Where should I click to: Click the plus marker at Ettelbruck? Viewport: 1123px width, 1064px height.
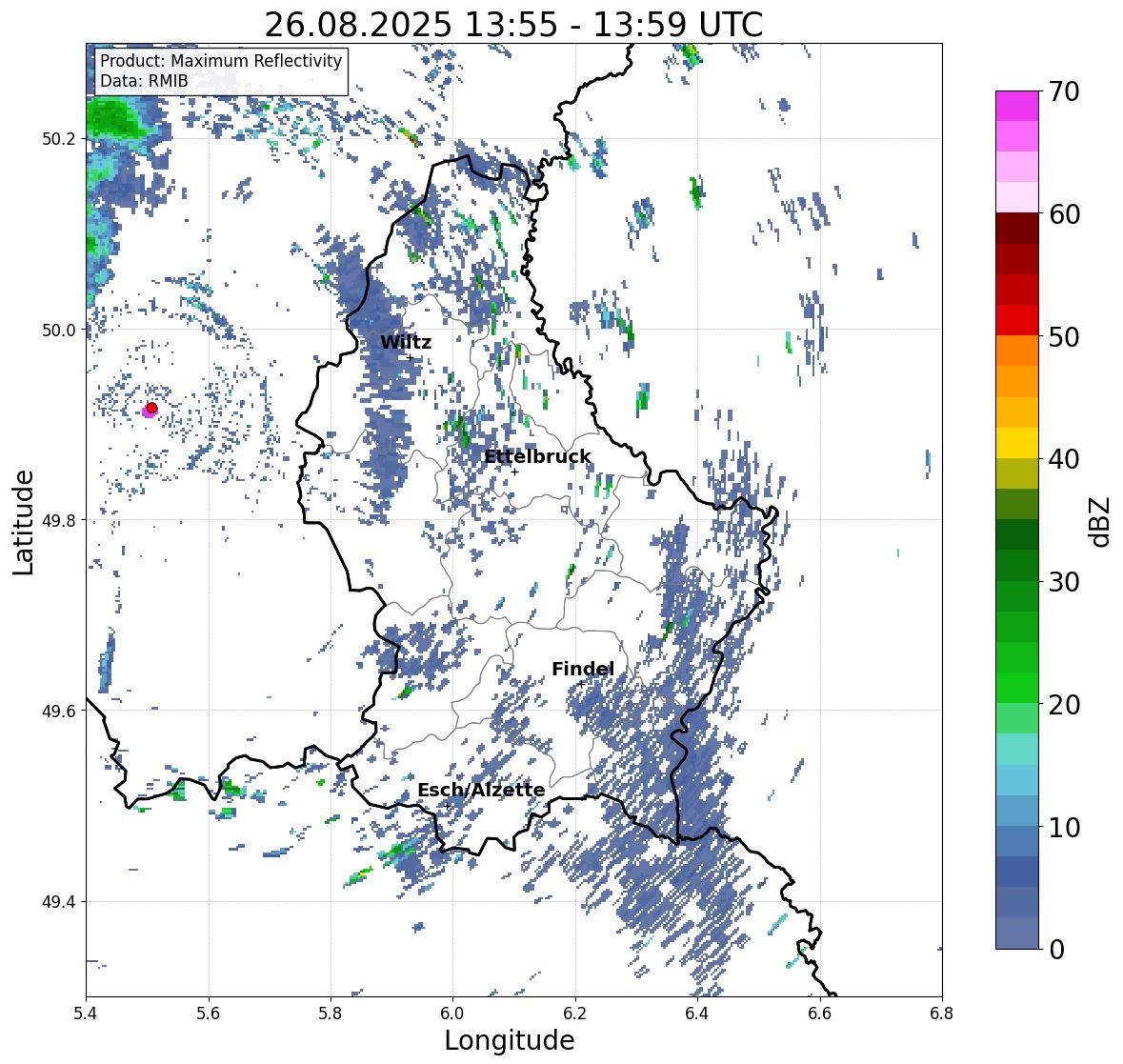[514, 472]
